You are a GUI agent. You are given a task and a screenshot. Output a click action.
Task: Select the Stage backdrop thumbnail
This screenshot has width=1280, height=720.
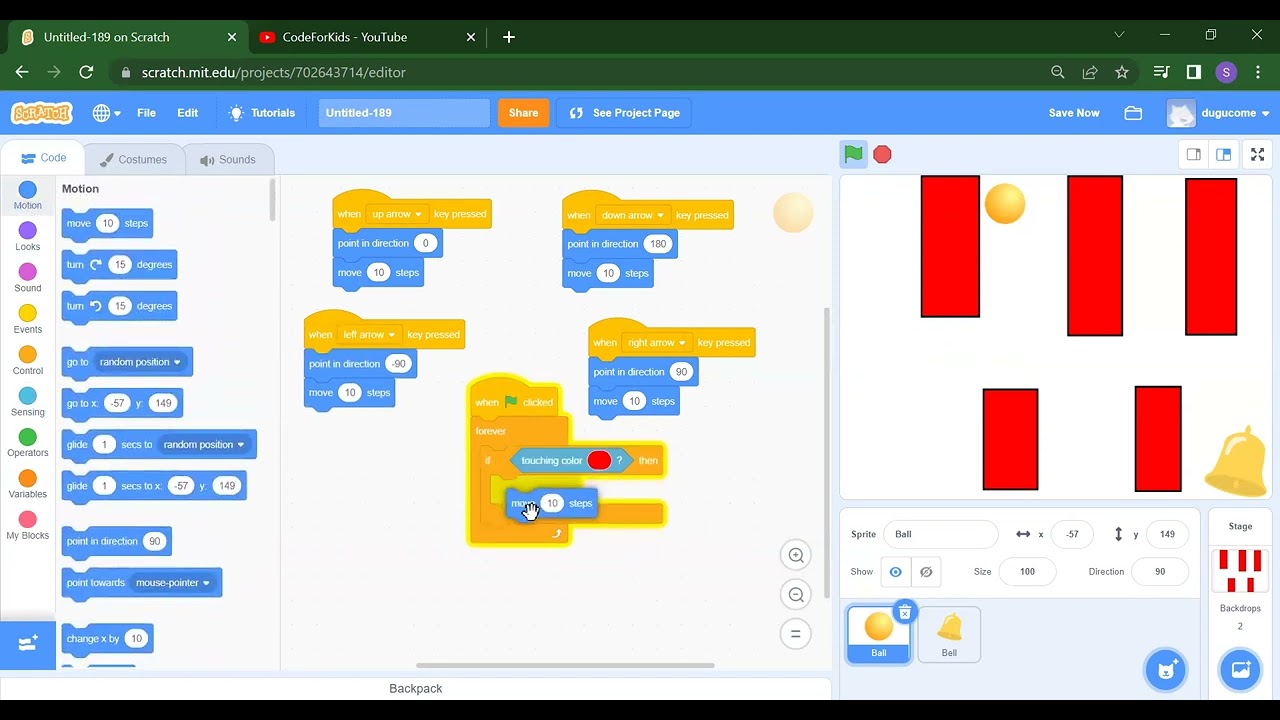tap(1240, 570)
